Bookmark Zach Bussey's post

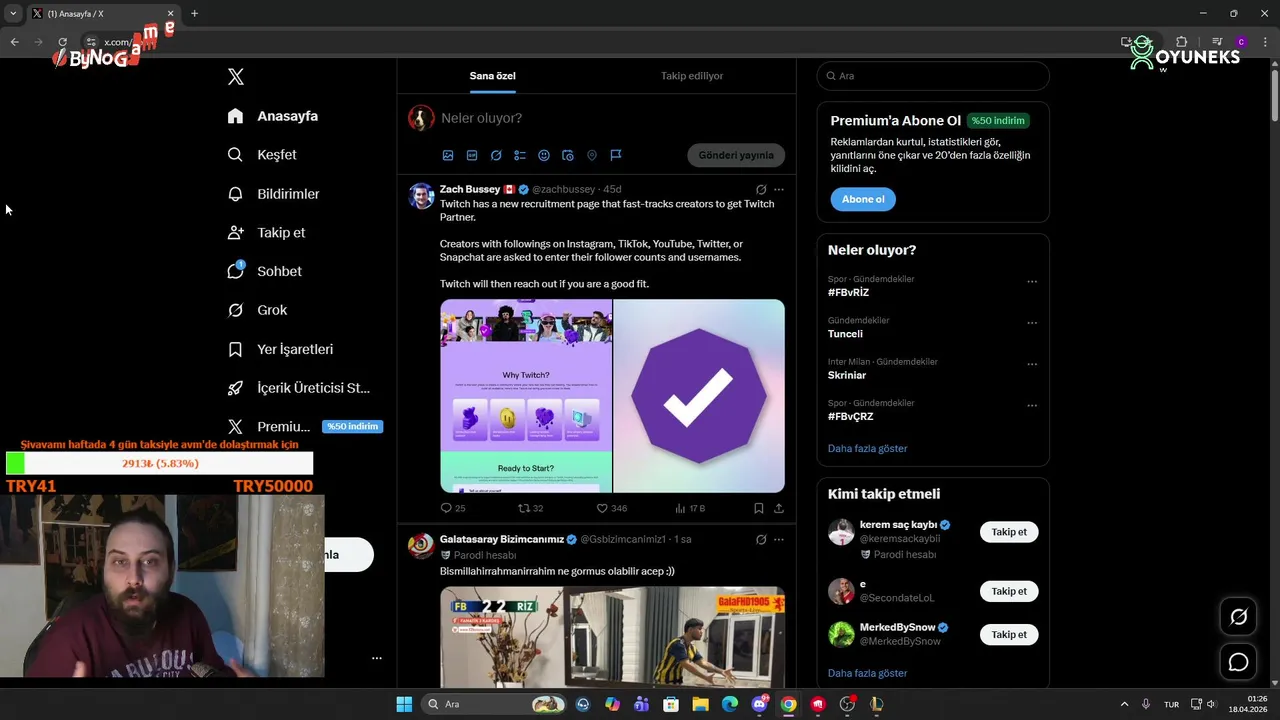759,508
